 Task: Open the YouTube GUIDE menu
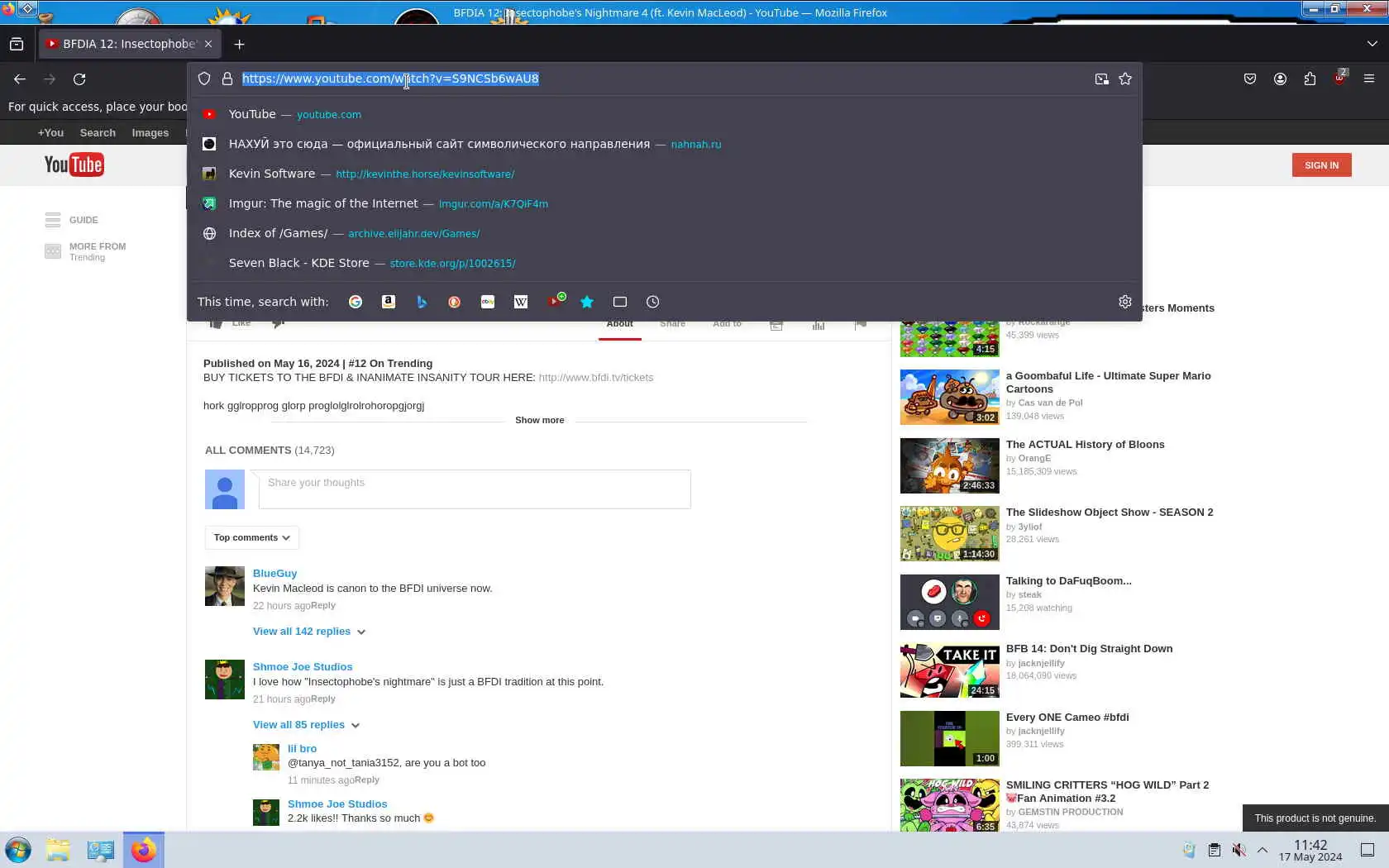(x=72, y=220)
